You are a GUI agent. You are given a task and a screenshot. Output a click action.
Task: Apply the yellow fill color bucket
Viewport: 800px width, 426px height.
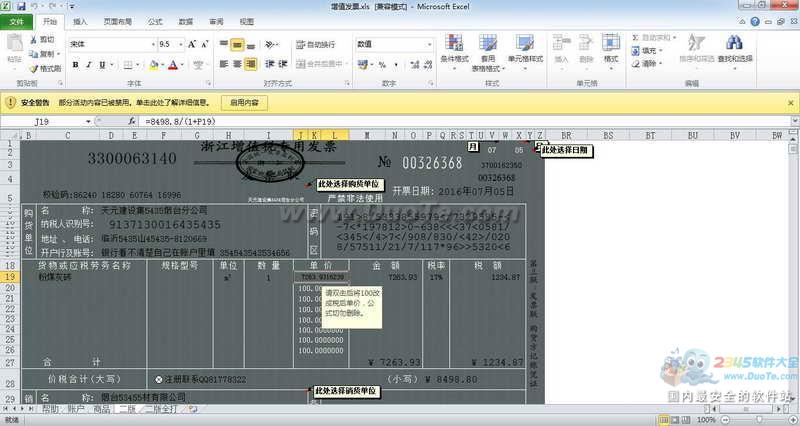click(x=153, y=65)
